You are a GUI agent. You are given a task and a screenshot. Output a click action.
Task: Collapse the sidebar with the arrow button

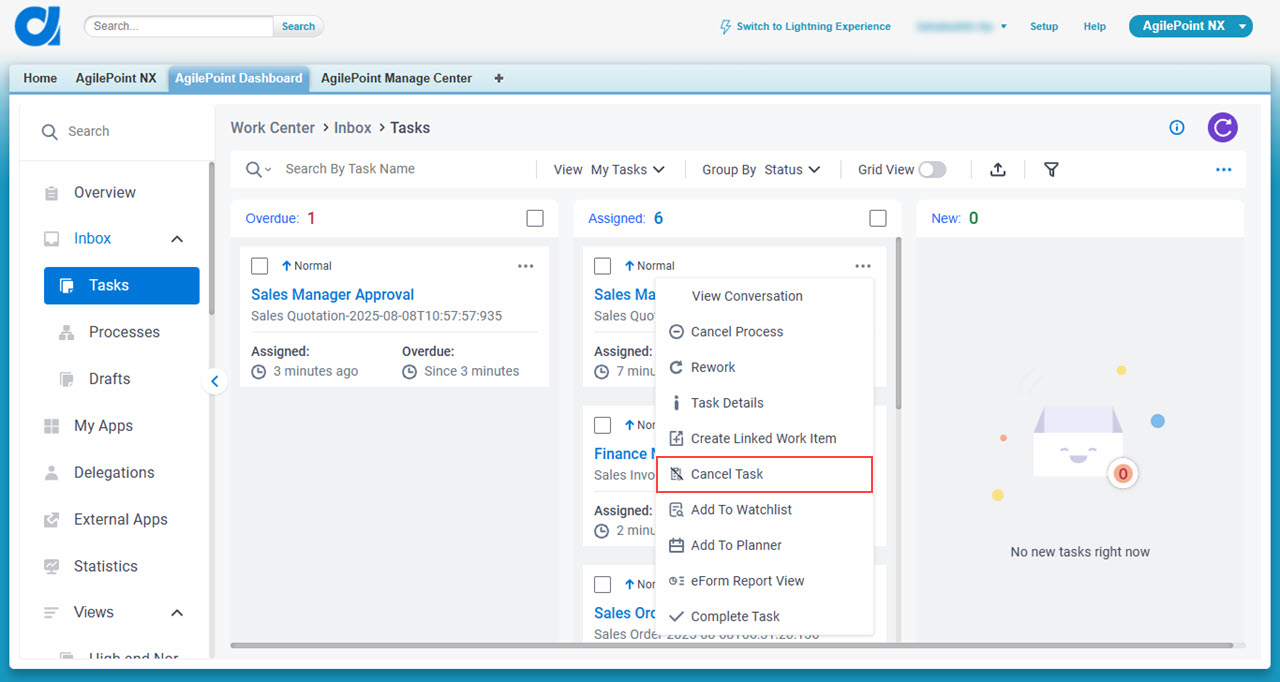(x=214, y=381)
